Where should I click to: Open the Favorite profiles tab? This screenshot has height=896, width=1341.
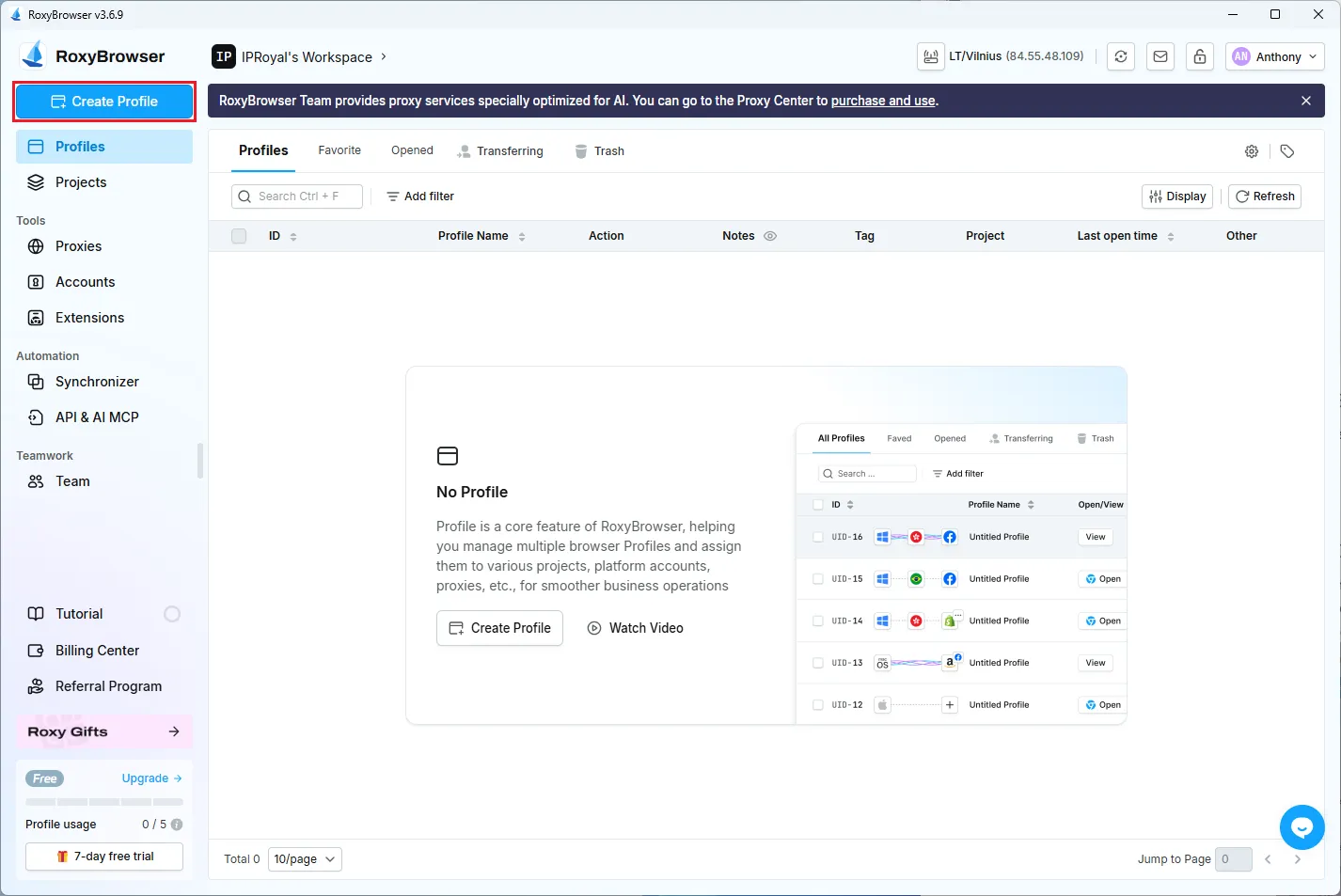pyautogui.click(x=339, y=150)
